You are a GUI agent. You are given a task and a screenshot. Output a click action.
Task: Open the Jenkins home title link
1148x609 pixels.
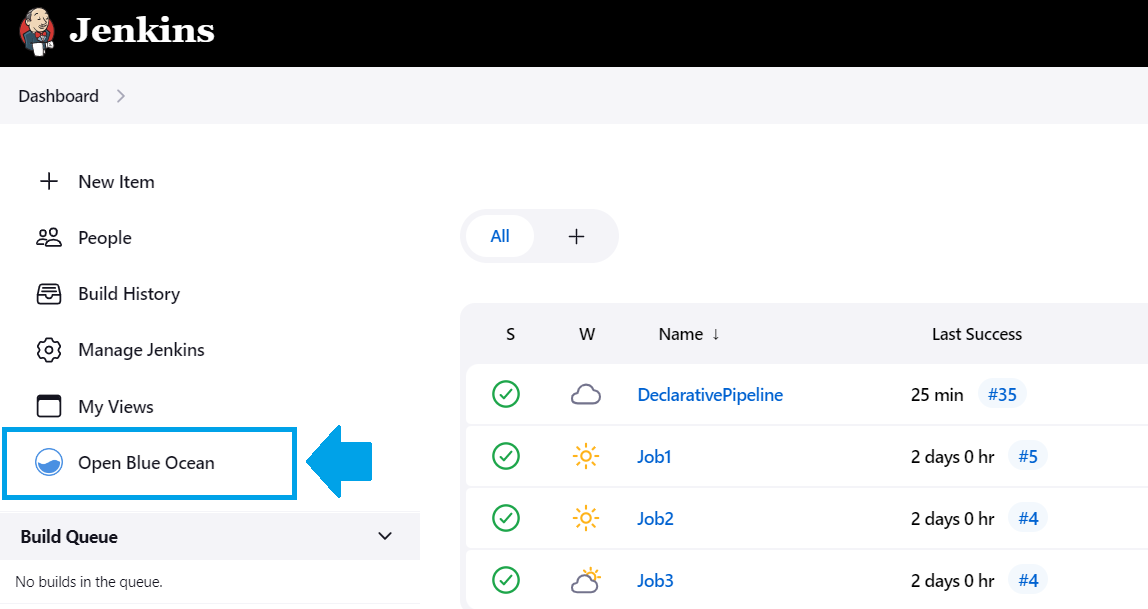pos(142,31)
